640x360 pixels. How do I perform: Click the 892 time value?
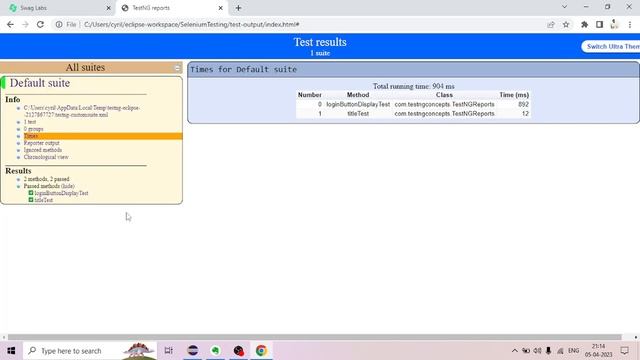(523, 104)
